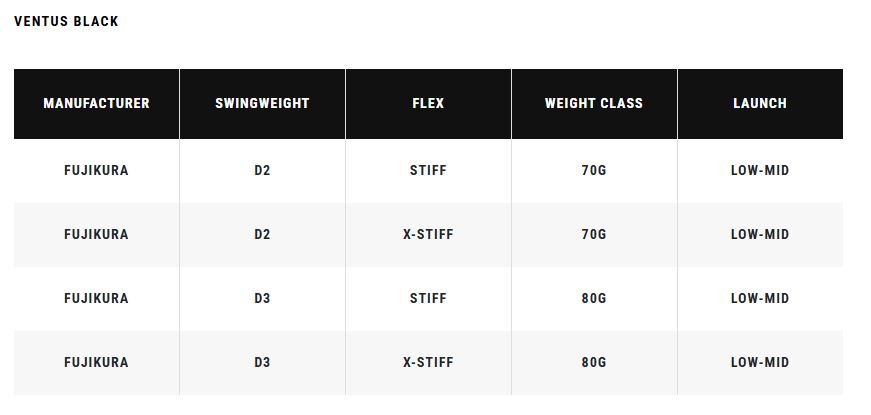Click the STIFF flex cell in the 70G row
871x415 pixels.
pyautogui.click(x=428, y=170)
